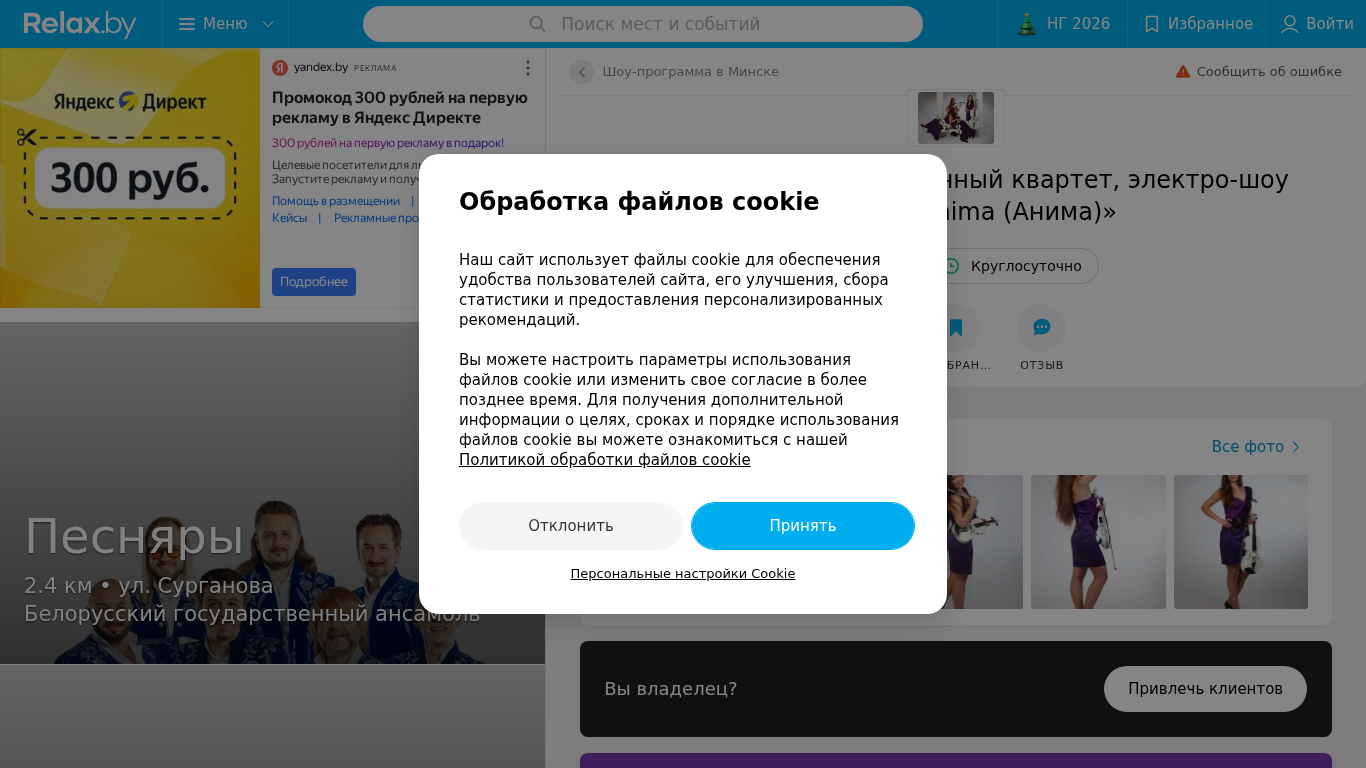Screen dimensions: 1366x768
Task: Open Политика обработки файлов cookie link
Action: click(x=604, y=460)
